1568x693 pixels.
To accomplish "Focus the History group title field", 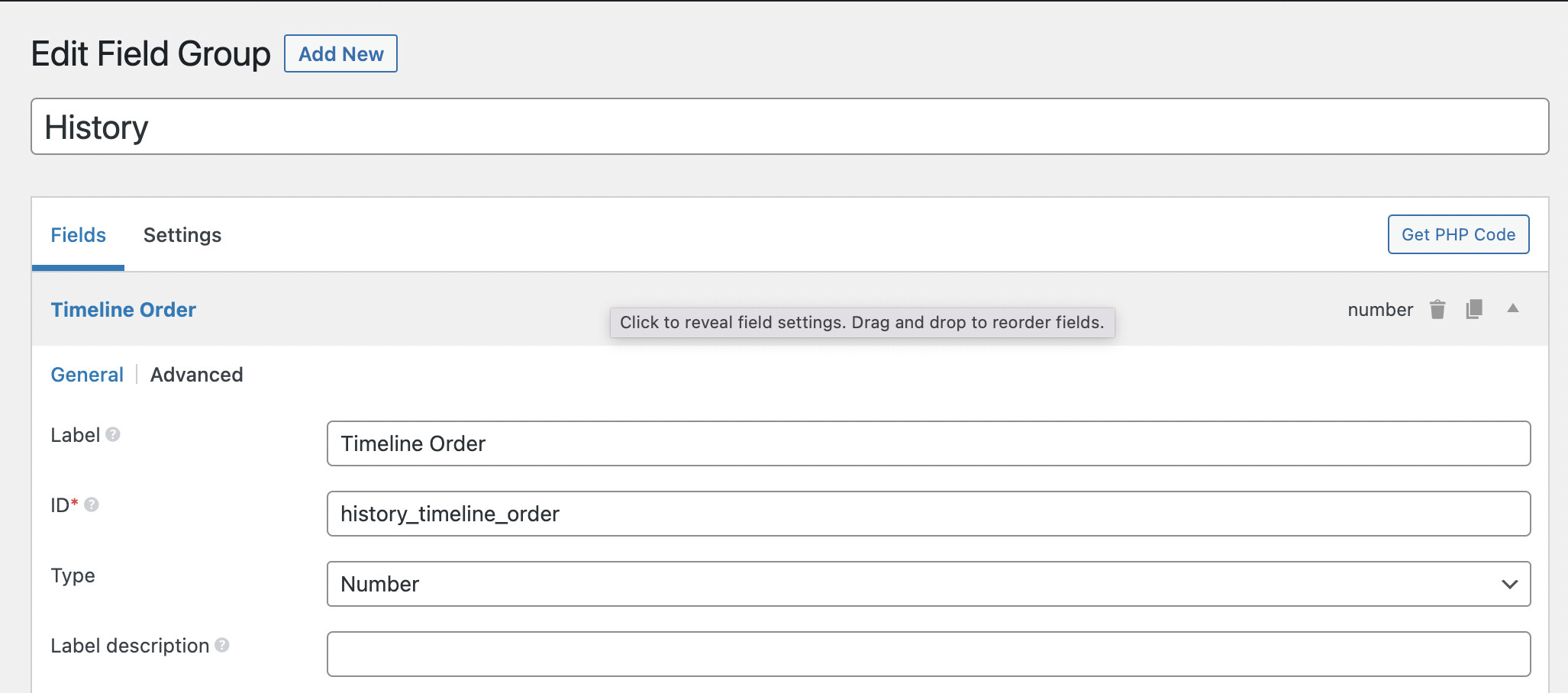I will click(789, 127).
